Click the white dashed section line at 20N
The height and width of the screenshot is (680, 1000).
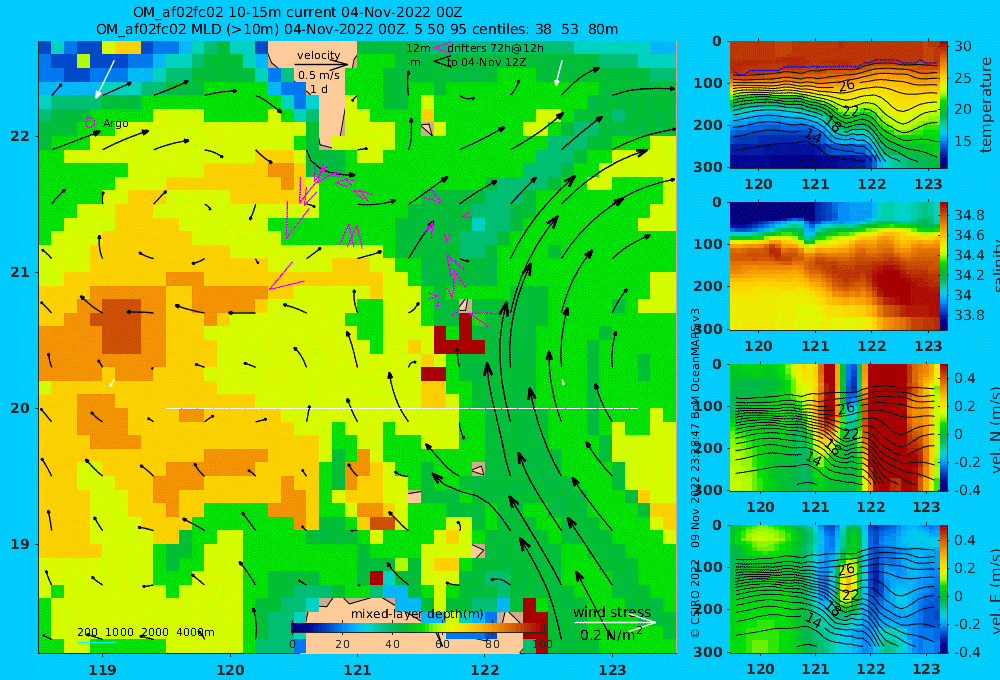[x=402, y=408]
